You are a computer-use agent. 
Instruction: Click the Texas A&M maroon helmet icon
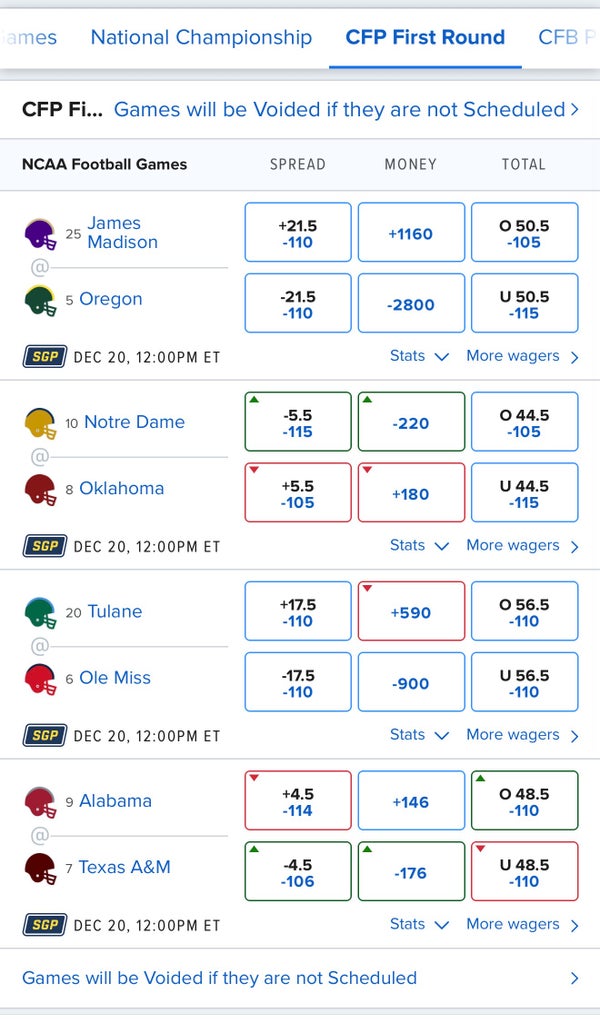(x=40, y=868)
